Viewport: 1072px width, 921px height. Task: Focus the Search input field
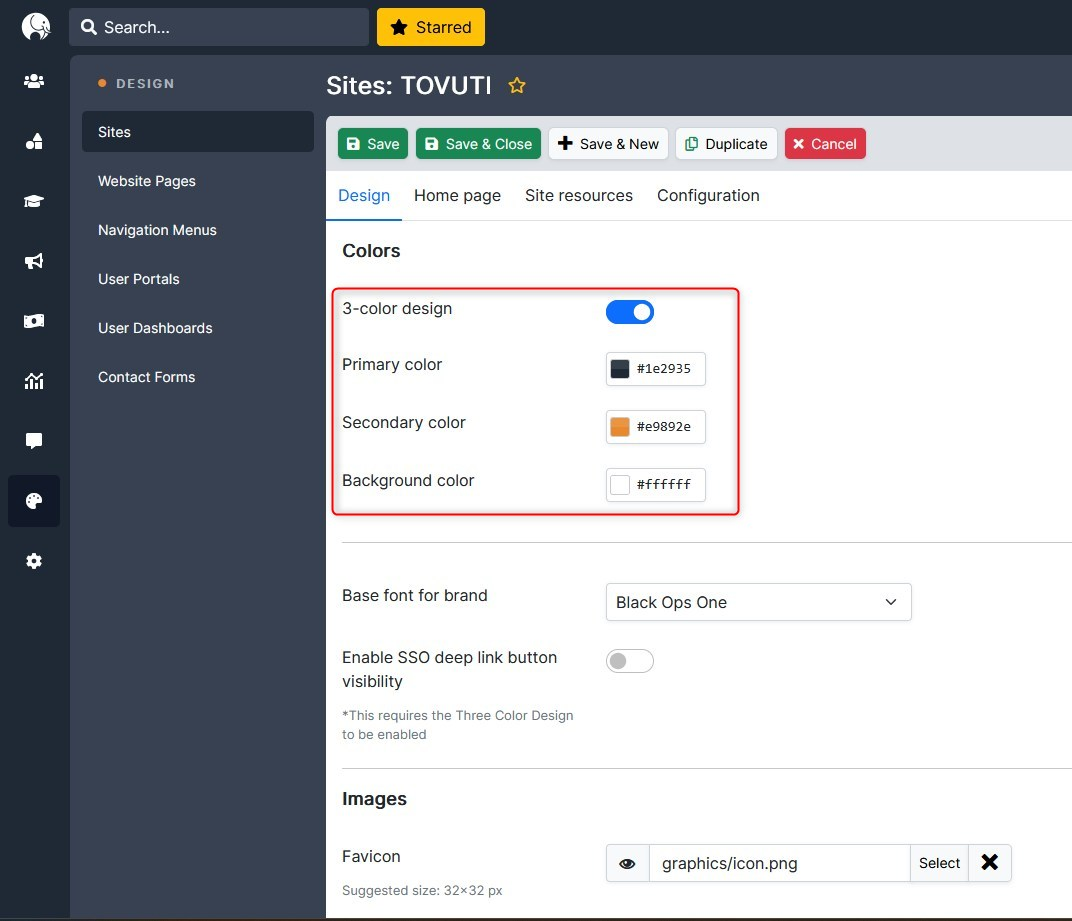pyautogui.click(x=219, y=27)
